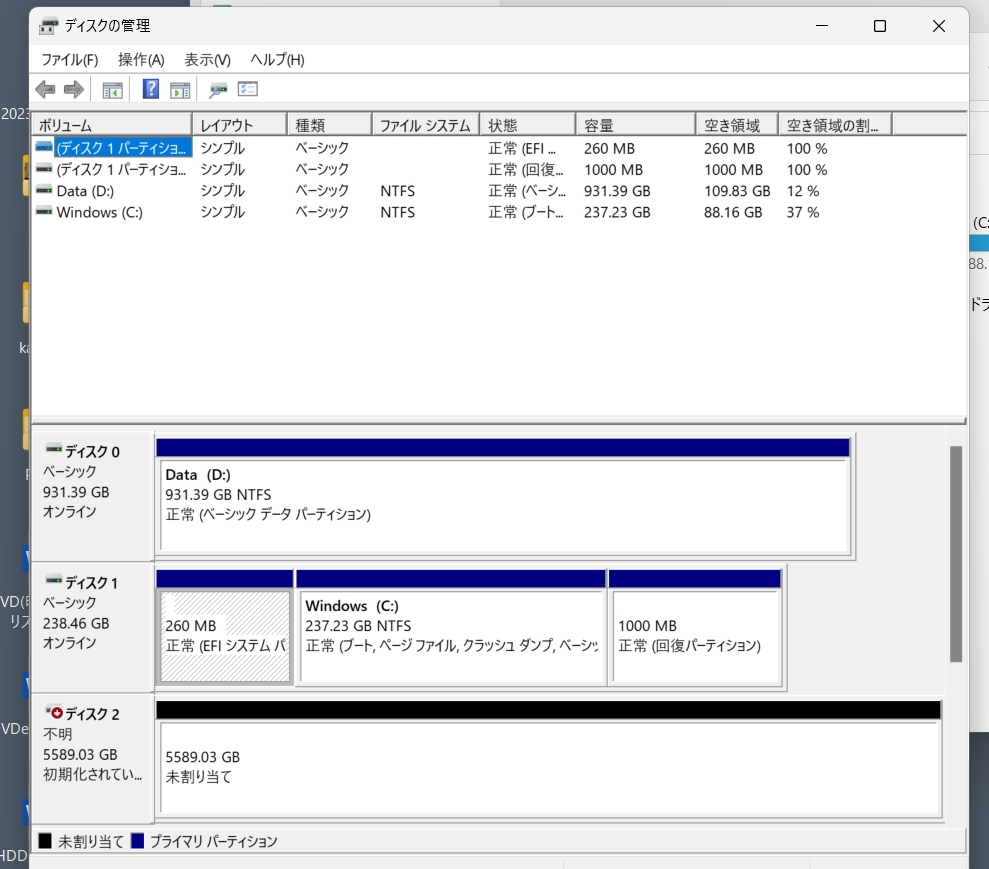The height and width of the screenshot is (869, 989).
Task: Open the 表示(V) menu
Action: [207, 60]
